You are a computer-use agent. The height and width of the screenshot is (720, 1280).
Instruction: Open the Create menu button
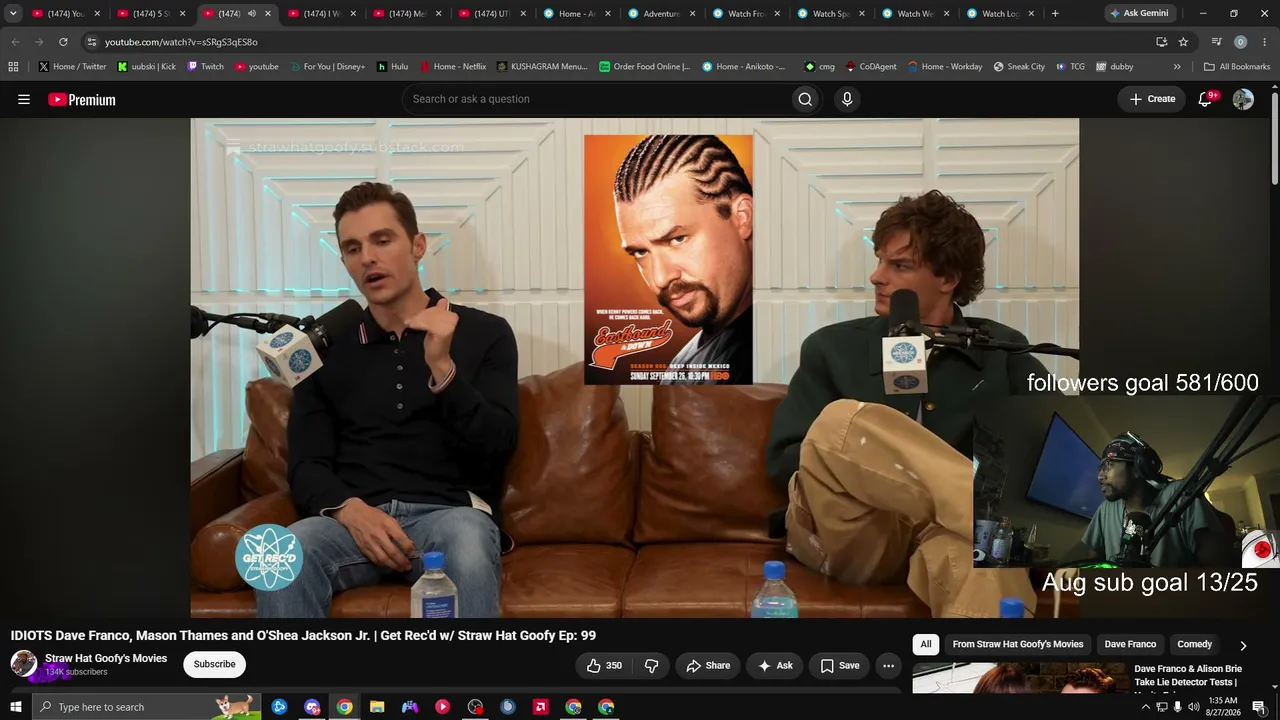point(1152,99)
